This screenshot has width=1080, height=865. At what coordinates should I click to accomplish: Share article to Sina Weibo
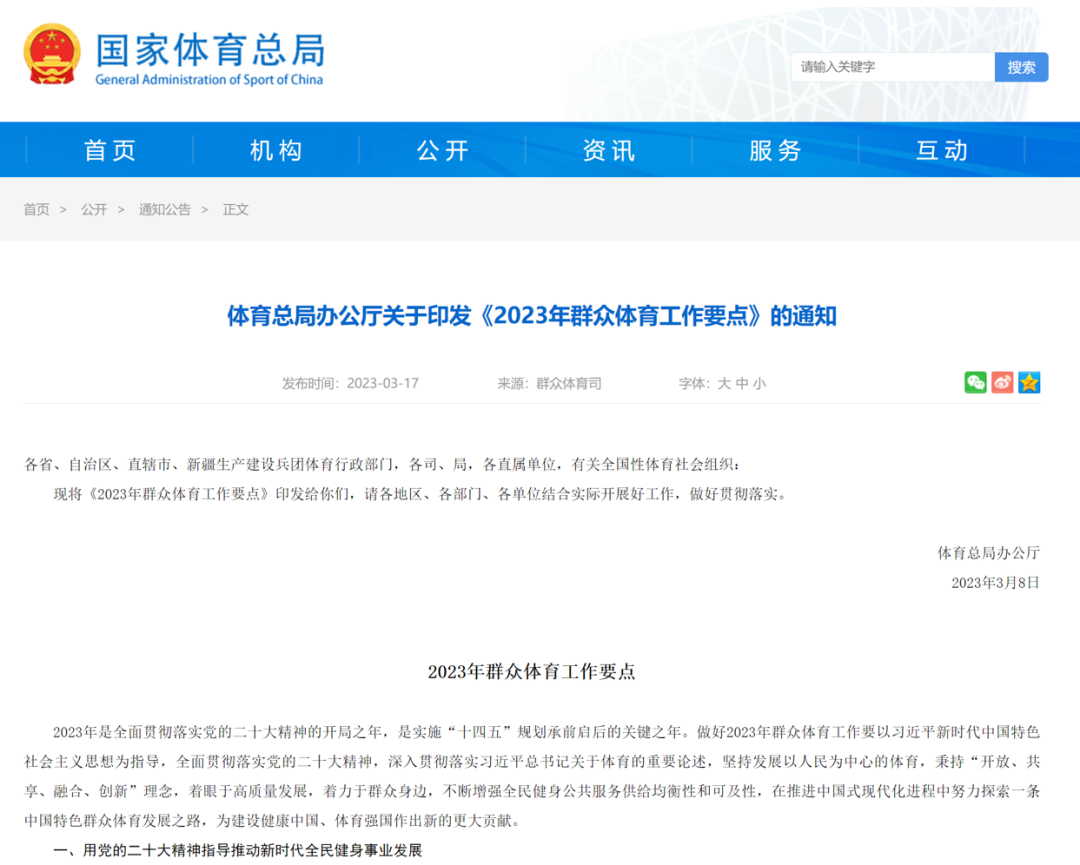1001,382
